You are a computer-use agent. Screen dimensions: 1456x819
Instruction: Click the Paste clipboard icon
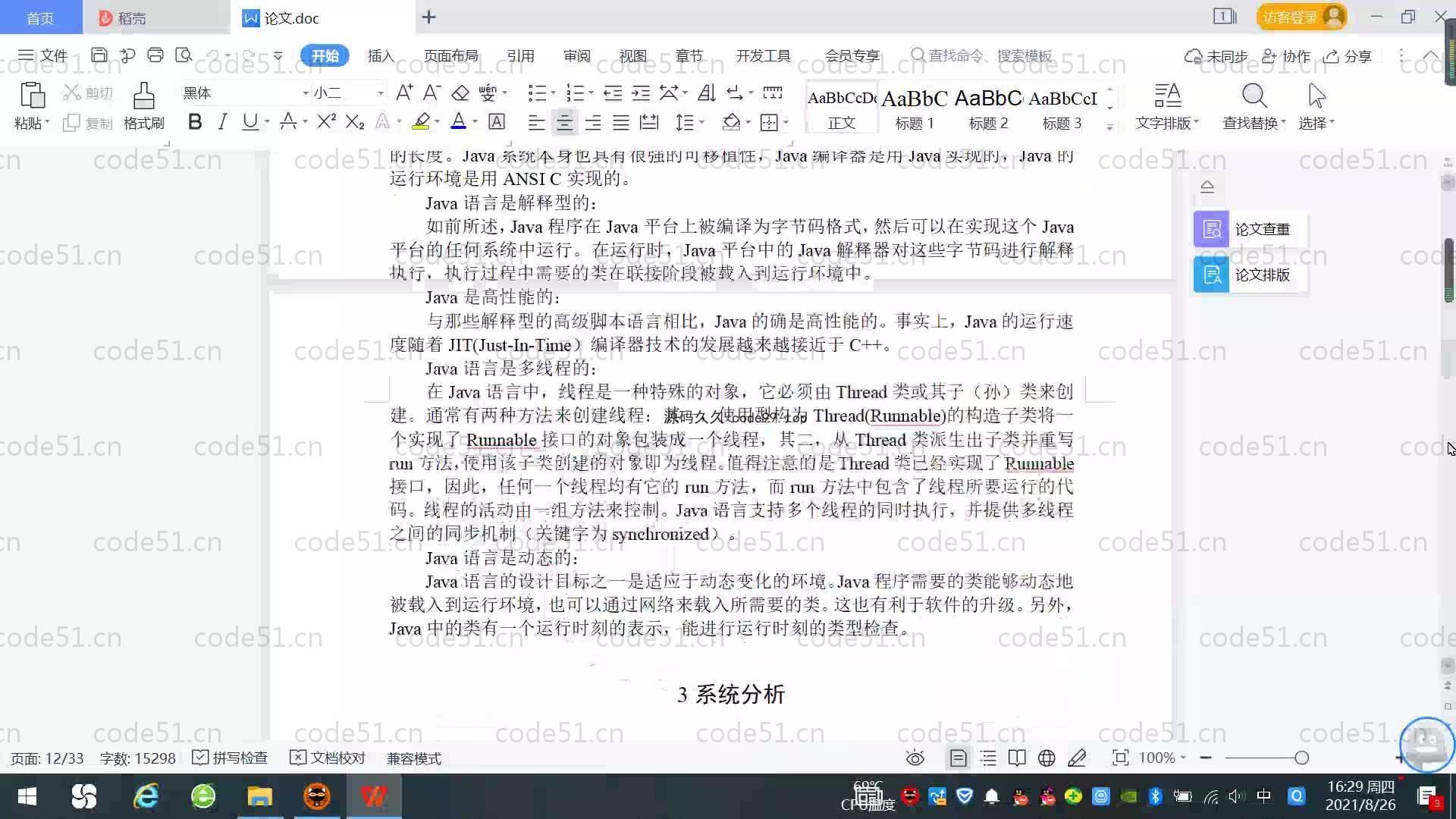(32, 96)
